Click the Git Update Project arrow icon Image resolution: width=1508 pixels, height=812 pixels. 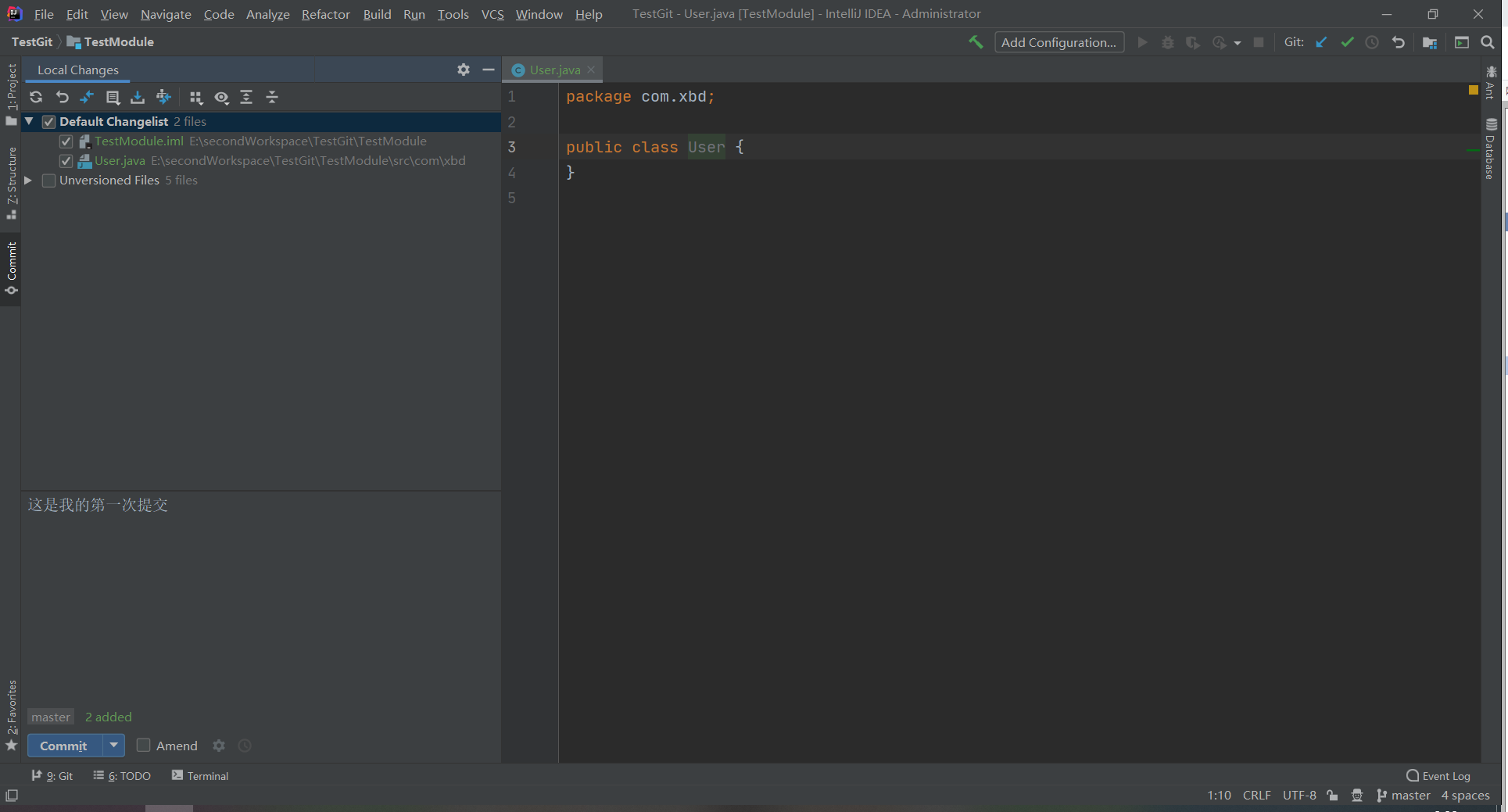point(1321,42)
